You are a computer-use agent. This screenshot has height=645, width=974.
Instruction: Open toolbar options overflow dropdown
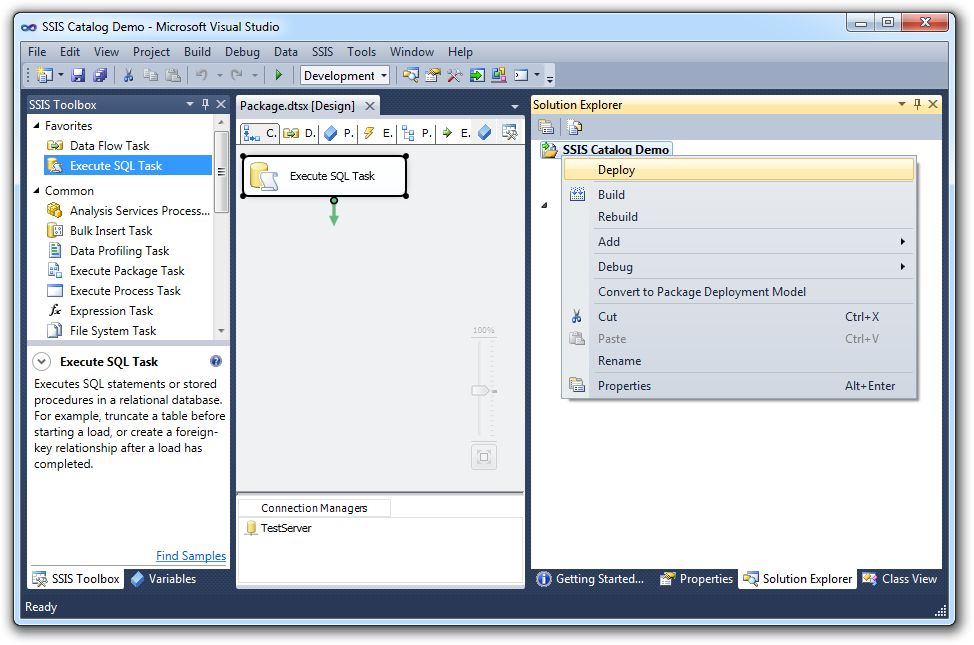pyautogui.click(x=550, y=77)
